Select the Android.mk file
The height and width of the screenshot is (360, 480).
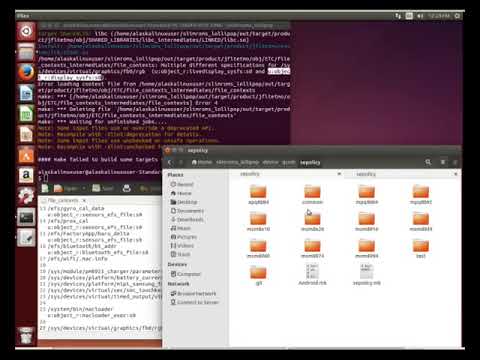click(312, 274)
